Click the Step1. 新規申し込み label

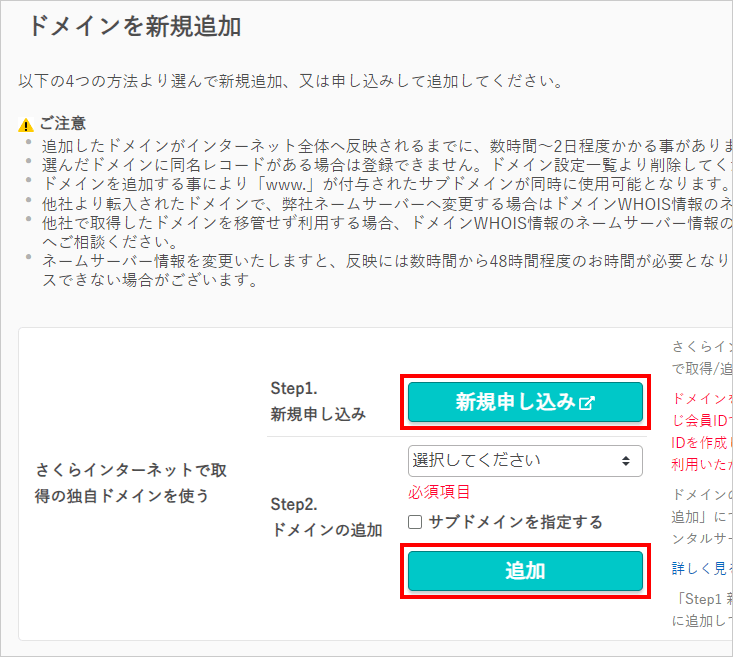pos(318,401)
